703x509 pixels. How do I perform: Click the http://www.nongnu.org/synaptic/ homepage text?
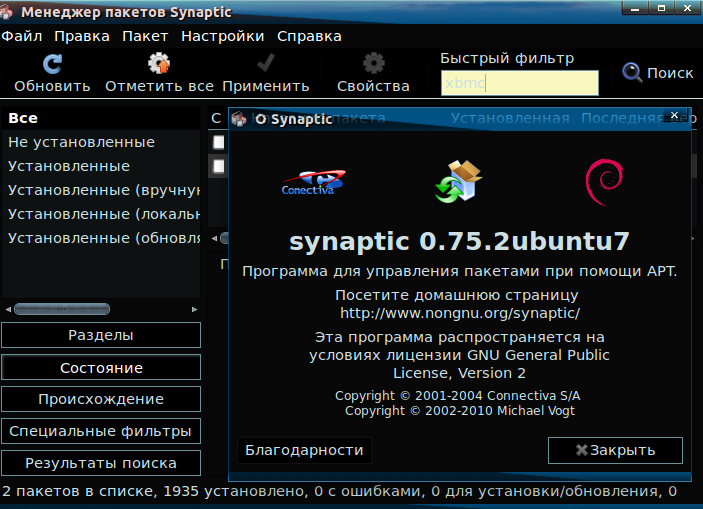point(460,313)
